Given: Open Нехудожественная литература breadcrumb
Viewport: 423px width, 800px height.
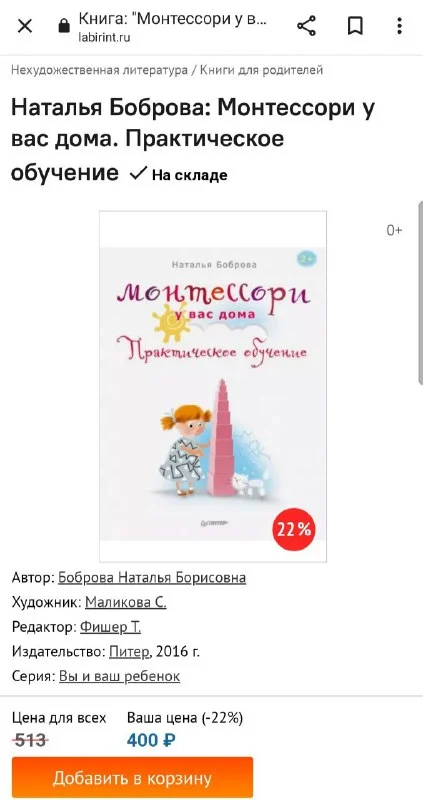Looking at the screenshot, I should click(99, 70).
